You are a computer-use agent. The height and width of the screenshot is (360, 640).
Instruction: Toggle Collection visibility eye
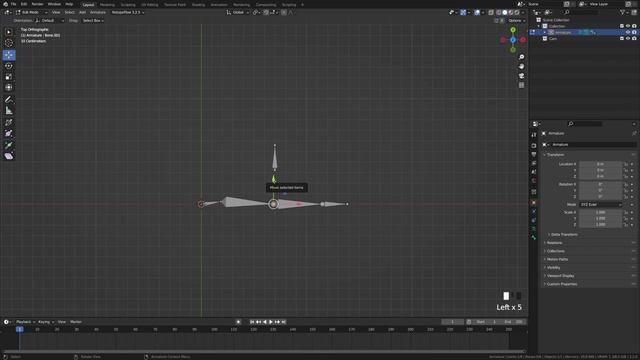point(628,26)
